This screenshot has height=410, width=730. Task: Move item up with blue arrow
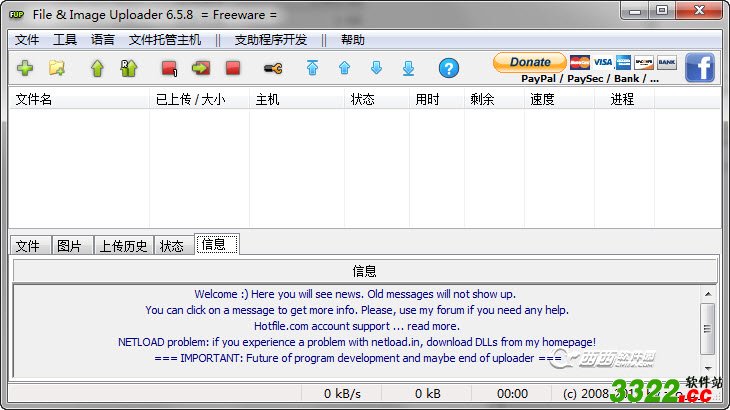pos(345,68)
